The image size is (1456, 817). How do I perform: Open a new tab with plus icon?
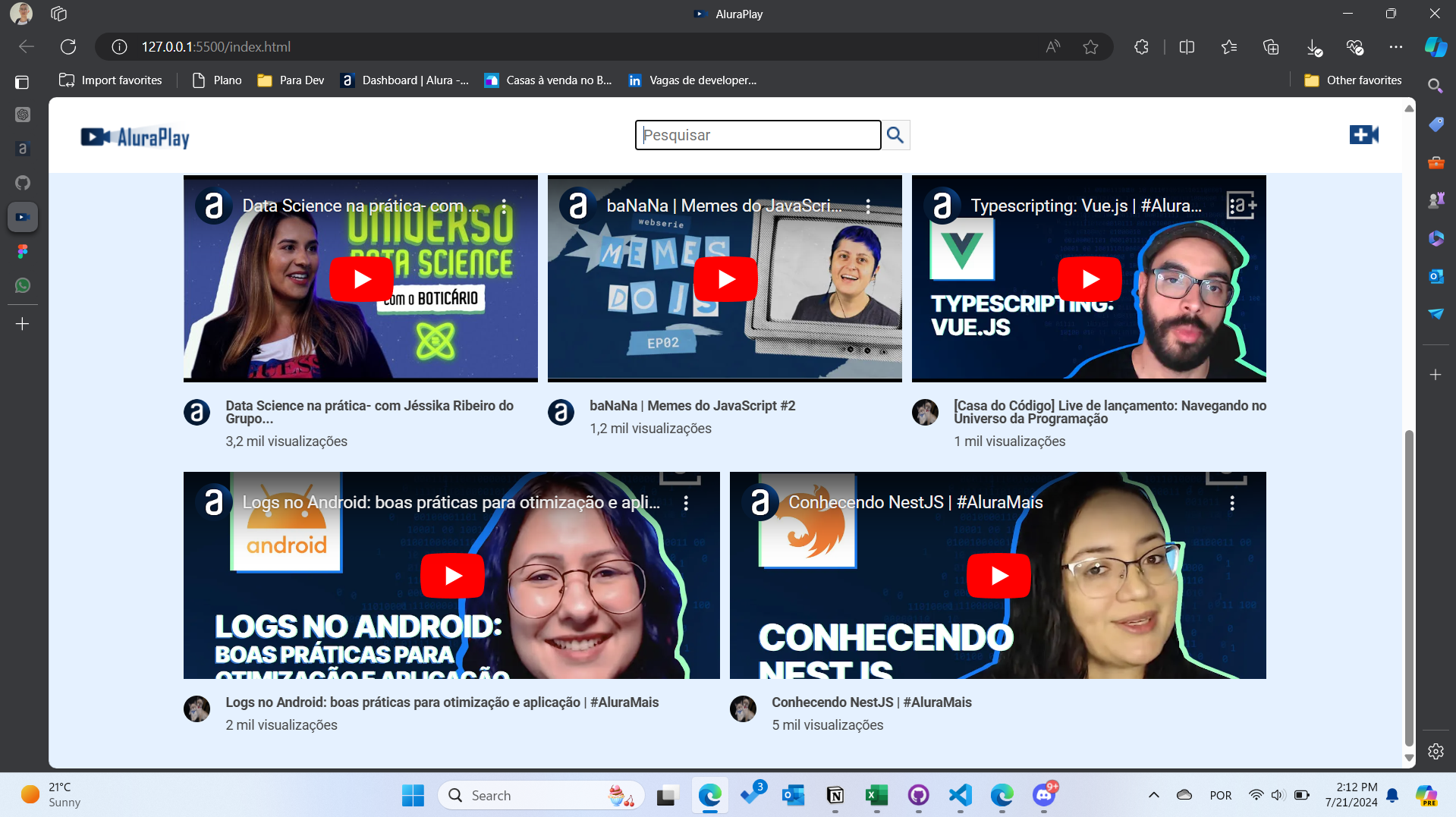(23, 324)
